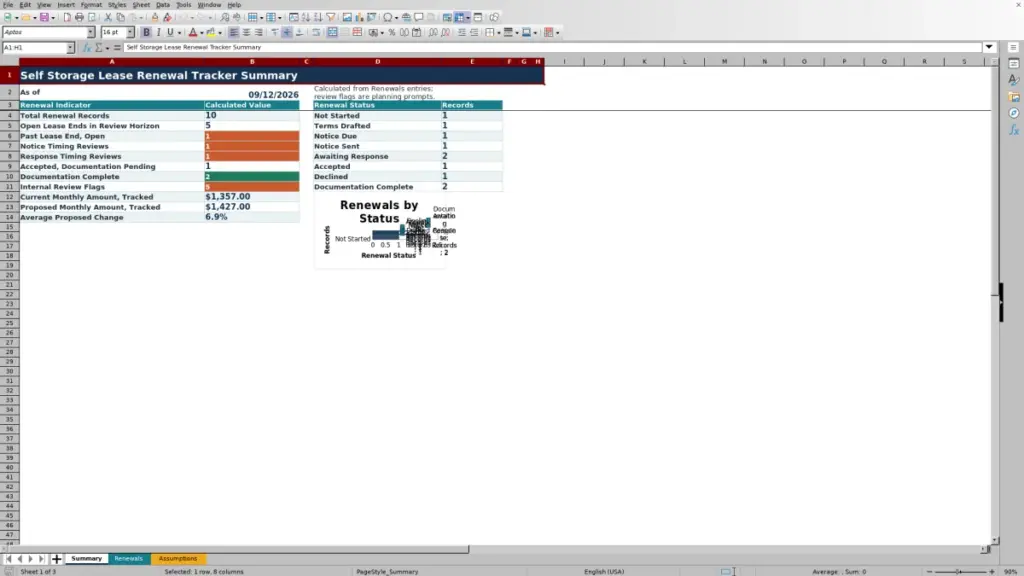Click the AutoFilter funnel icon
This screenshot has width=1024, height=576.
coord(330,18)
